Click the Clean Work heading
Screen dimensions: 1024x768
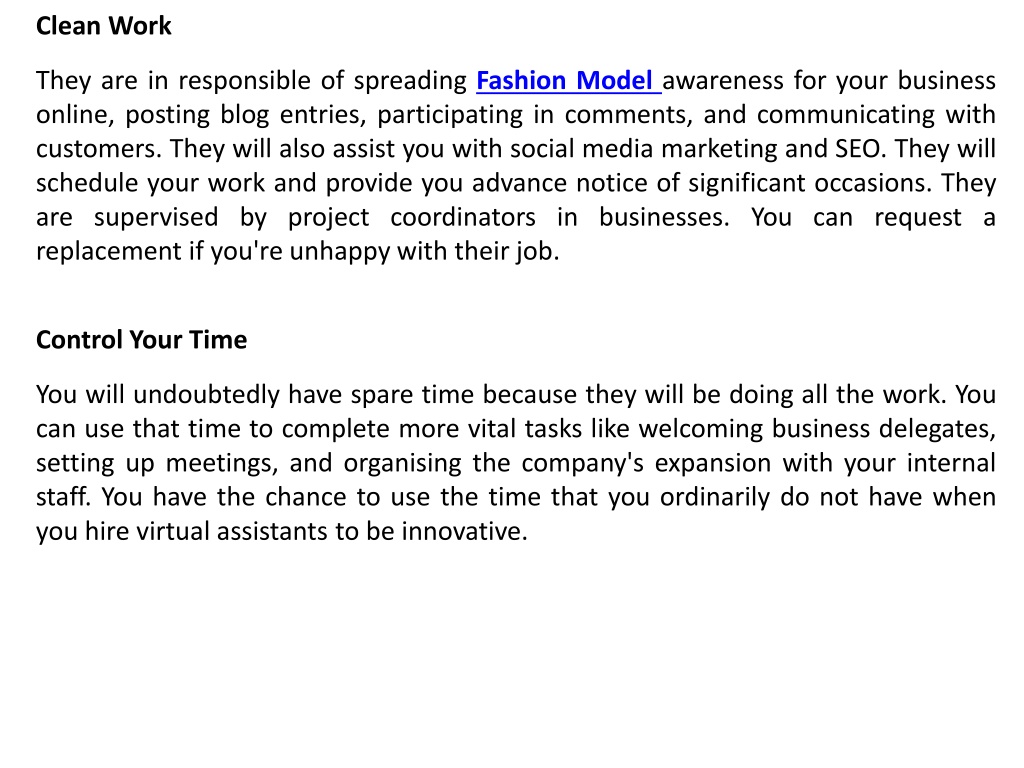103,26
